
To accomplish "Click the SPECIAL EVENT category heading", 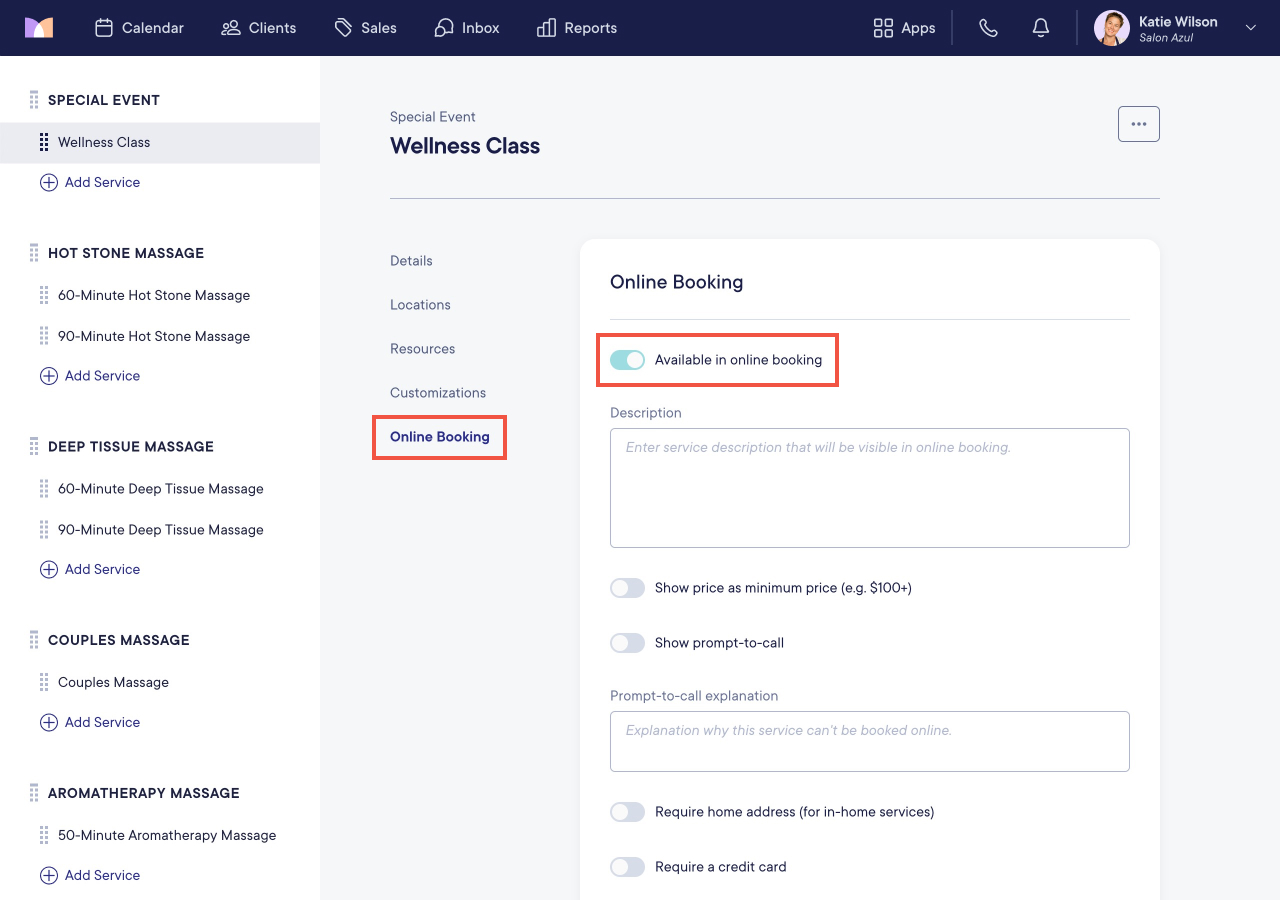I will click(104, 100).
